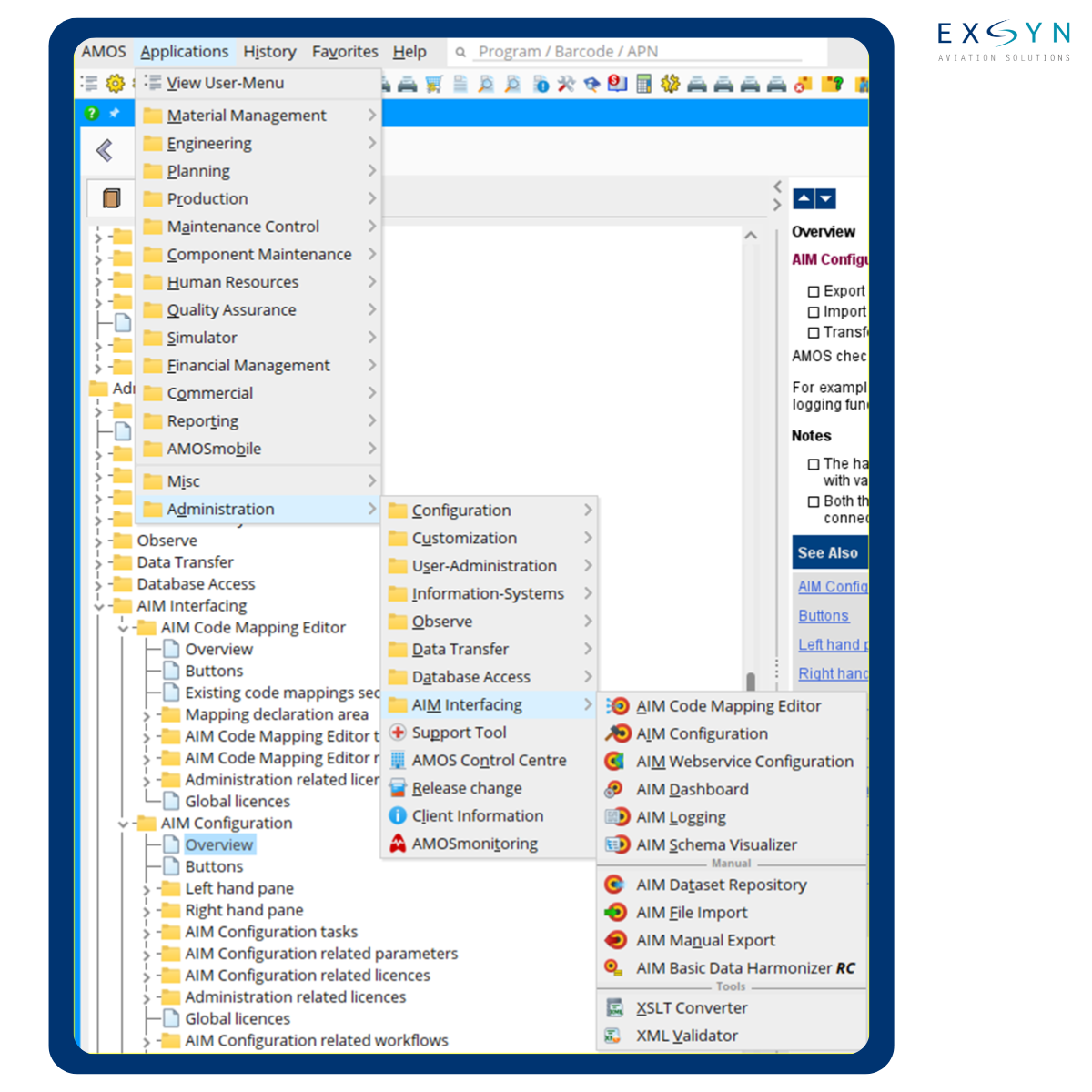Expand the User-Administration submenu
1092x1092 pixels.
pyautogui.click(x=490, y=566)
